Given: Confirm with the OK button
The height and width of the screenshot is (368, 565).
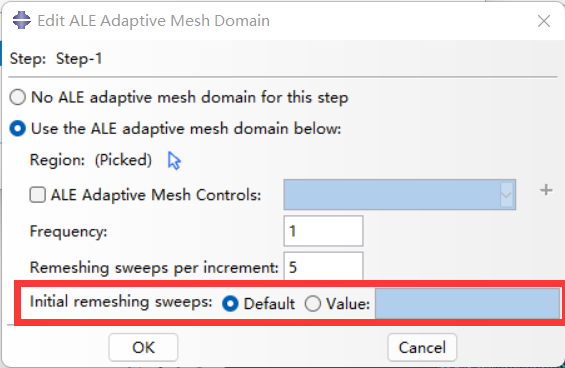Looking at the screenshot, I should pyautogui.click(x=143, y=347).
